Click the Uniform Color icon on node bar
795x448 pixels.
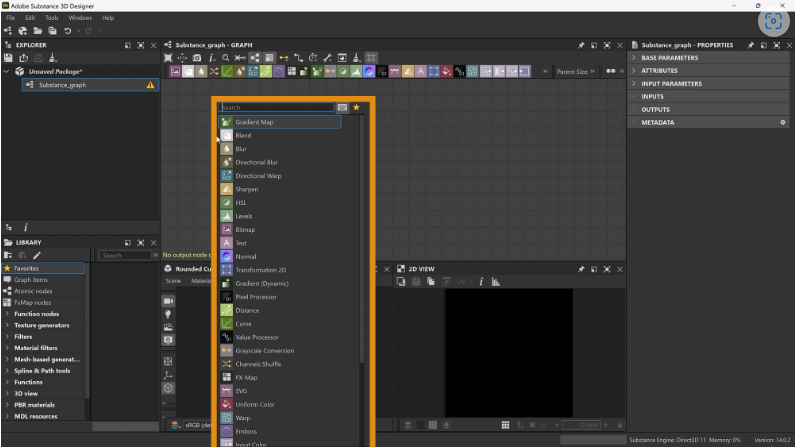447,71
